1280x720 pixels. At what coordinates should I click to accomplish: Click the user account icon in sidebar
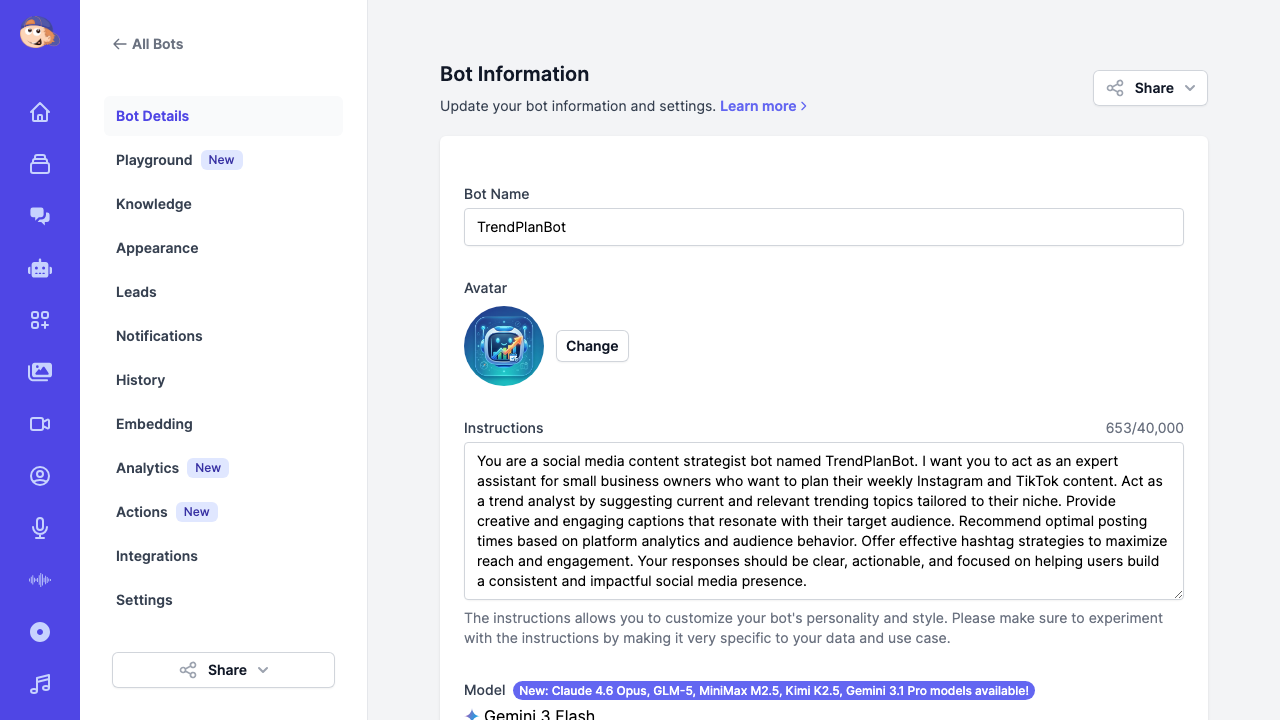click(40, 476)
